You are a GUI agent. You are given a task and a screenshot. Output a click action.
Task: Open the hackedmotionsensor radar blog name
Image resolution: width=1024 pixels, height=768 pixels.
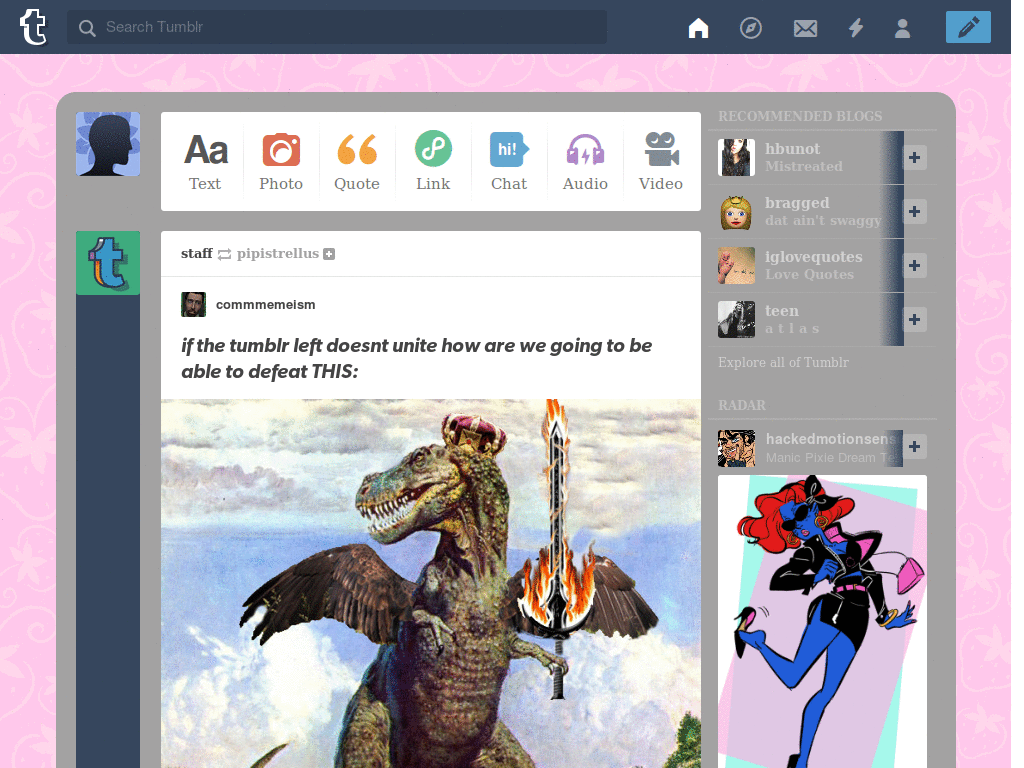(x=832, y=439)
